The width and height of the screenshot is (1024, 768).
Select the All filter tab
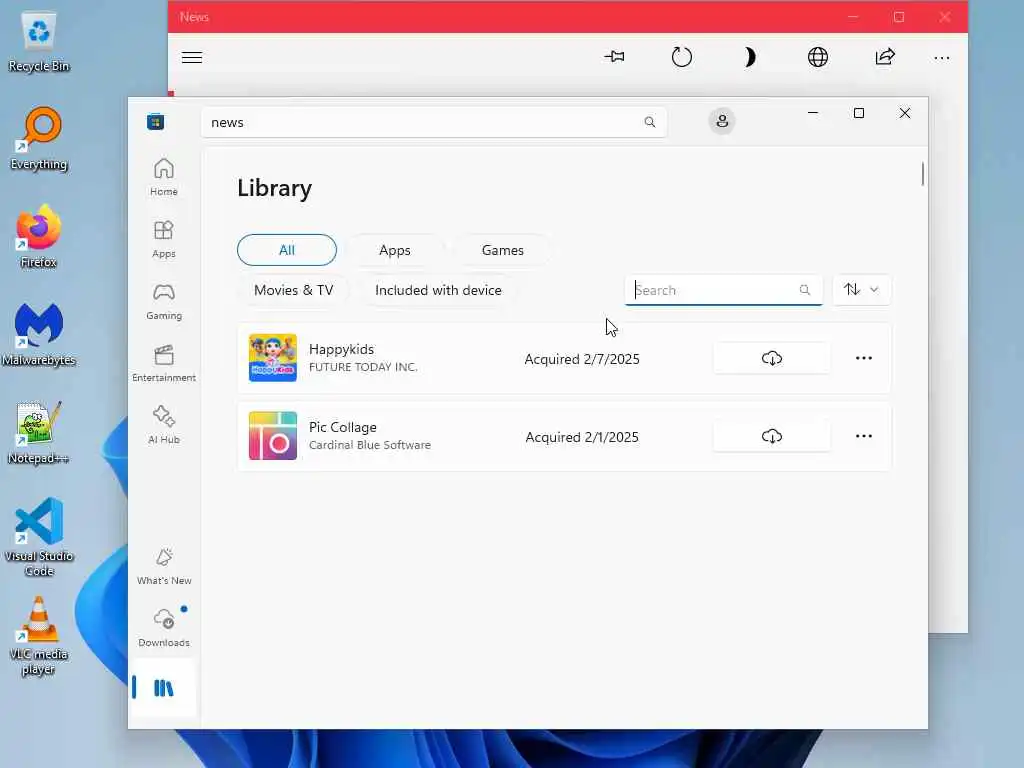pyautogui.click(x=287, y=250)
